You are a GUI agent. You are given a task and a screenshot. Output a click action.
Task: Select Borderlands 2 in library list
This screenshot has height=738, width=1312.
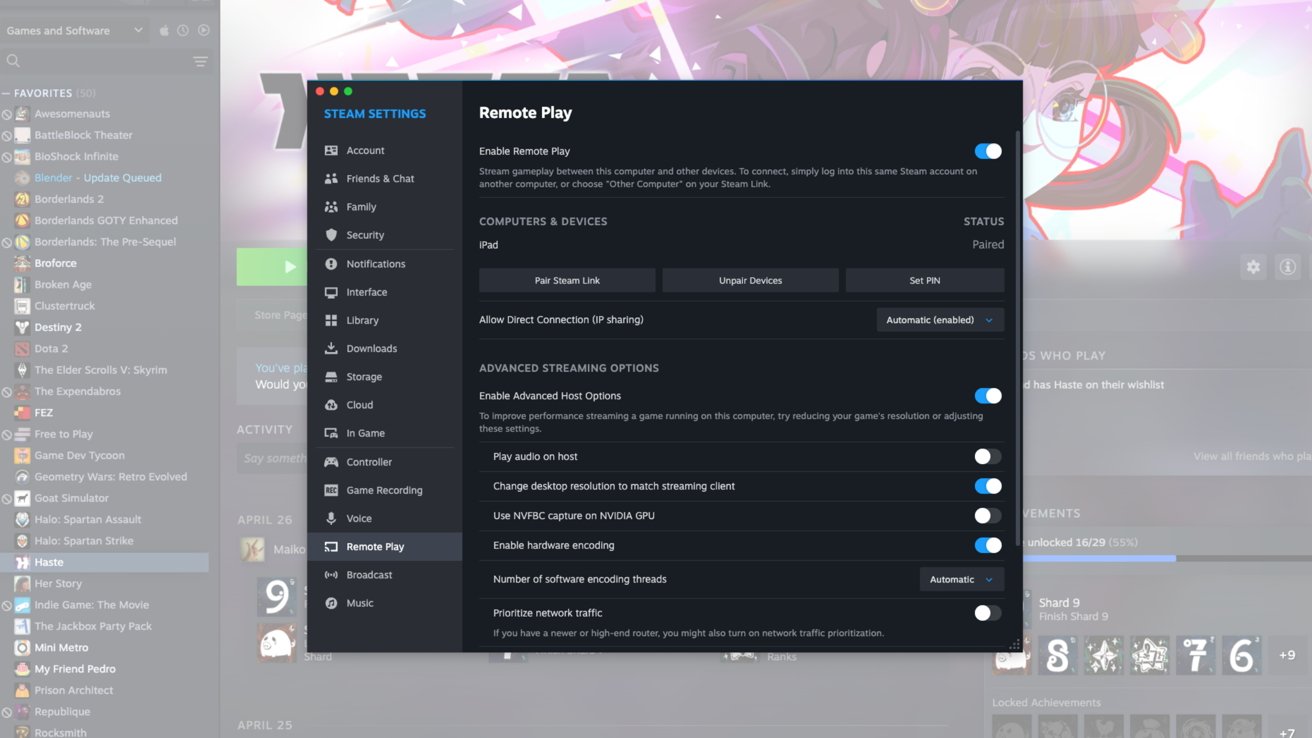tap(69, 199)
